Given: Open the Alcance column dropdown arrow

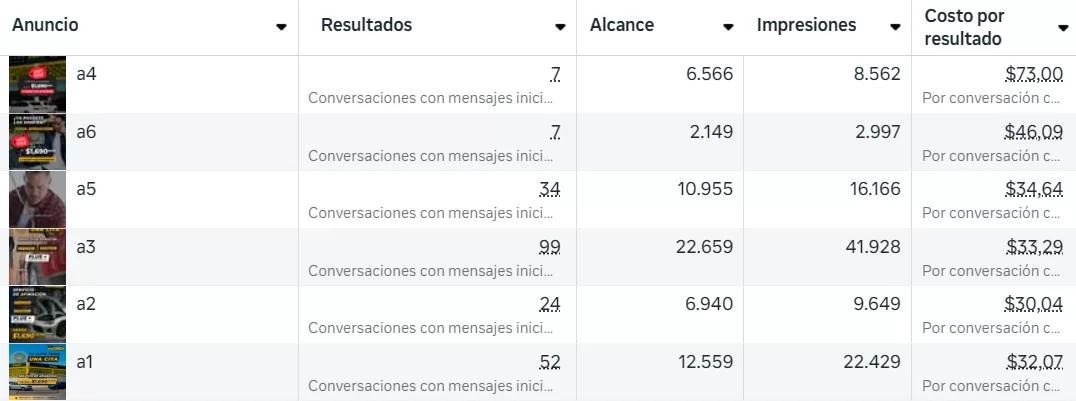Looking at the screenshot, I should pyautogui.click(x=728, y=27).
